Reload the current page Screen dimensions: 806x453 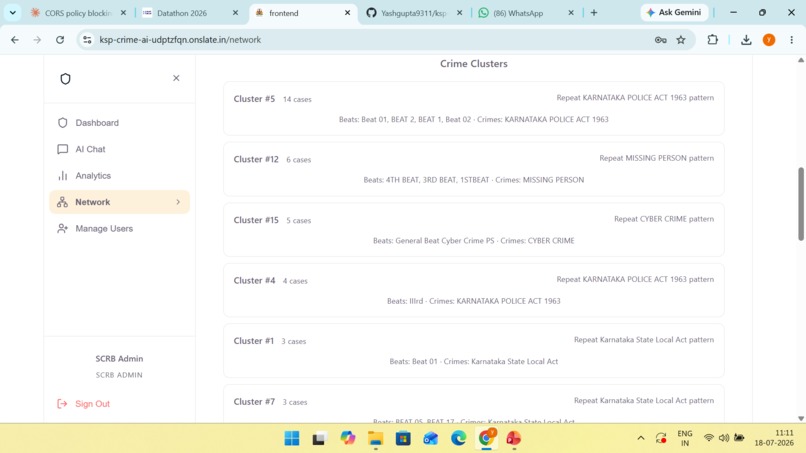click(60, 40)
